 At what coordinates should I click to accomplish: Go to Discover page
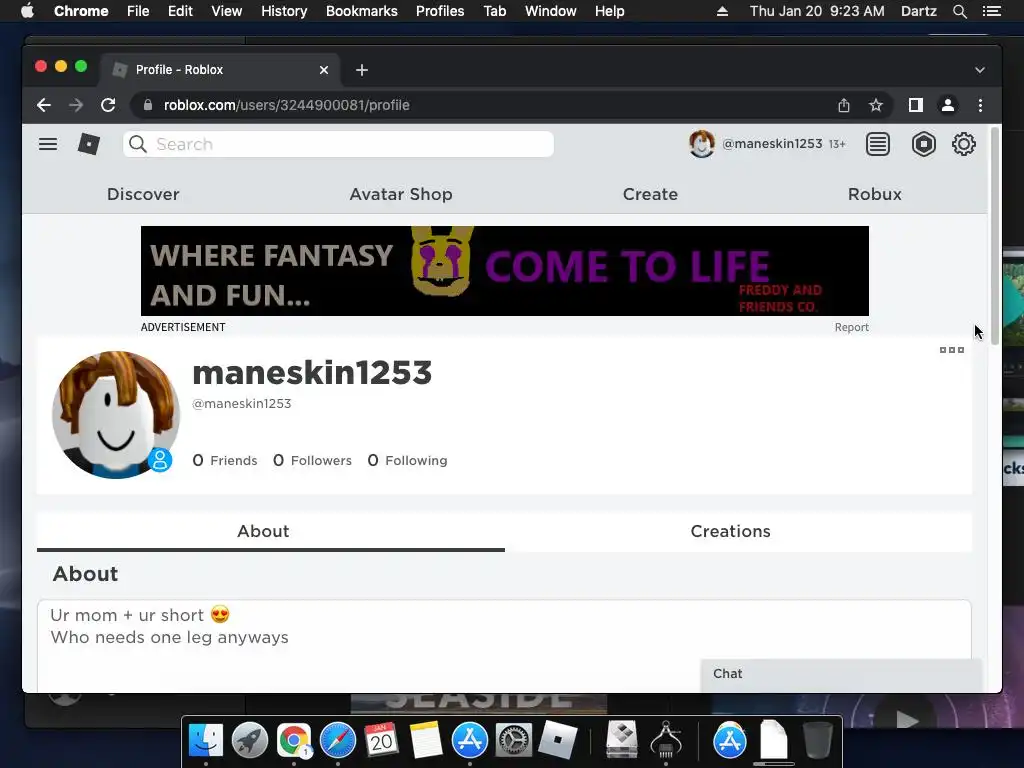click(143, 194)
